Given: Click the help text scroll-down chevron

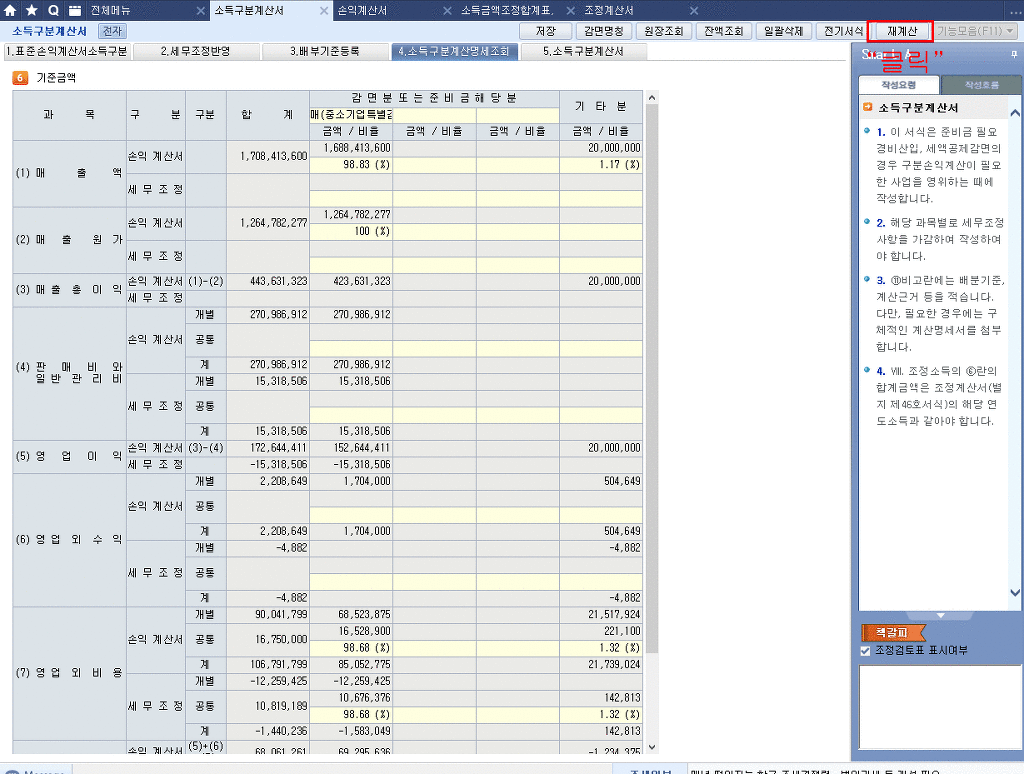Looking at the screenshot, I should [1015, 593].
